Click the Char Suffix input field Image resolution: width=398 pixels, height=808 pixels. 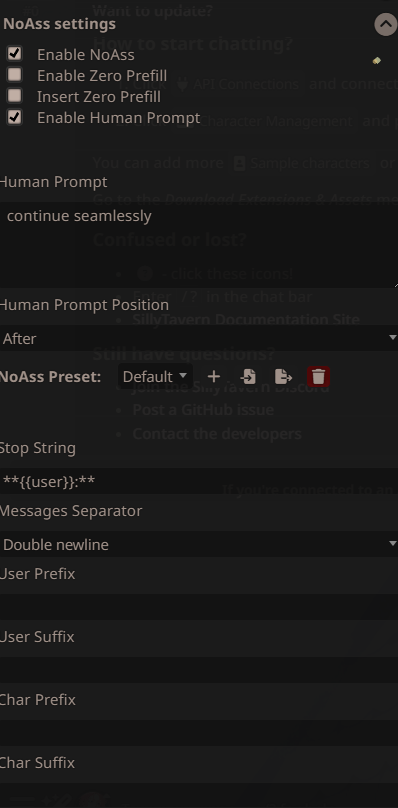(x=199, y=795)
